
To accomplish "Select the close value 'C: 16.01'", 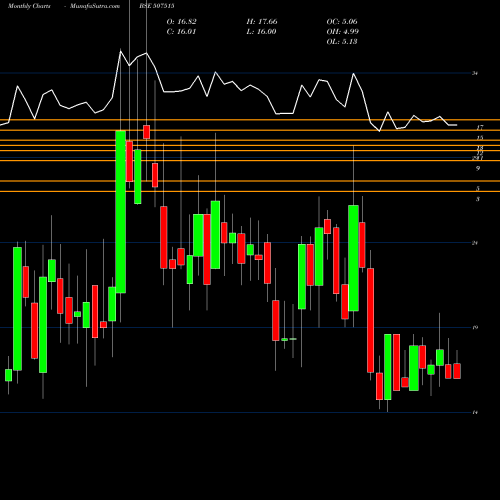I will (x=181, y=32).
